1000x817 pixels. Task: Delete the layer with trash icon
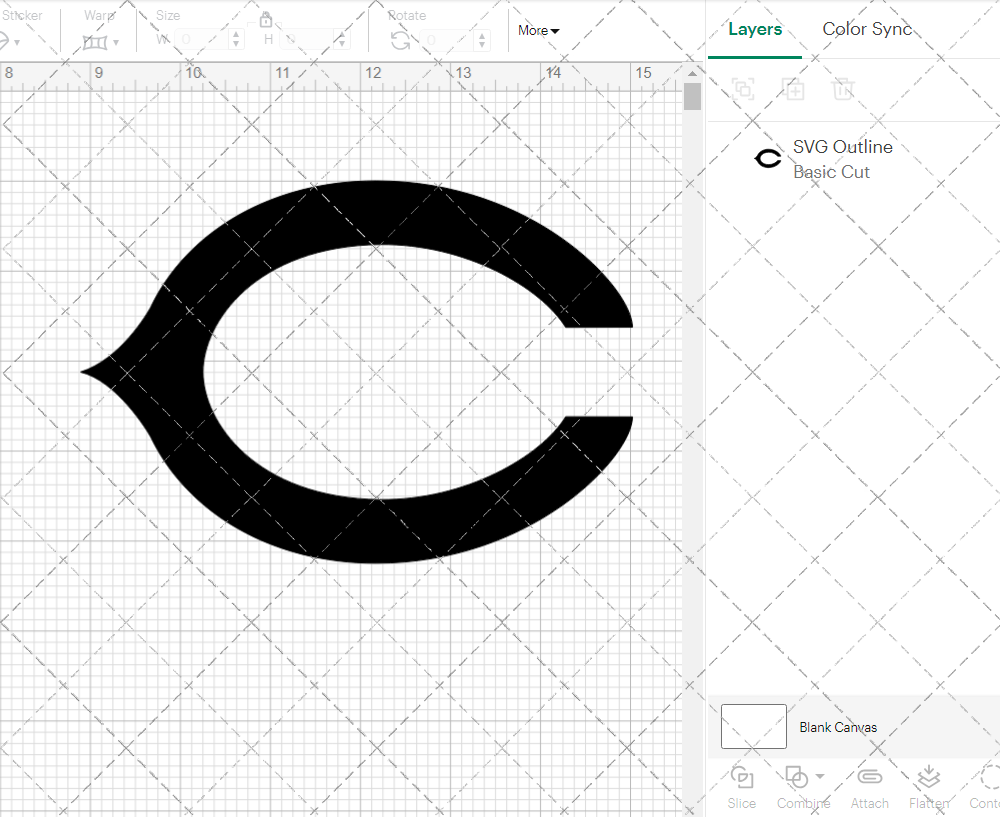click(843, 89)
